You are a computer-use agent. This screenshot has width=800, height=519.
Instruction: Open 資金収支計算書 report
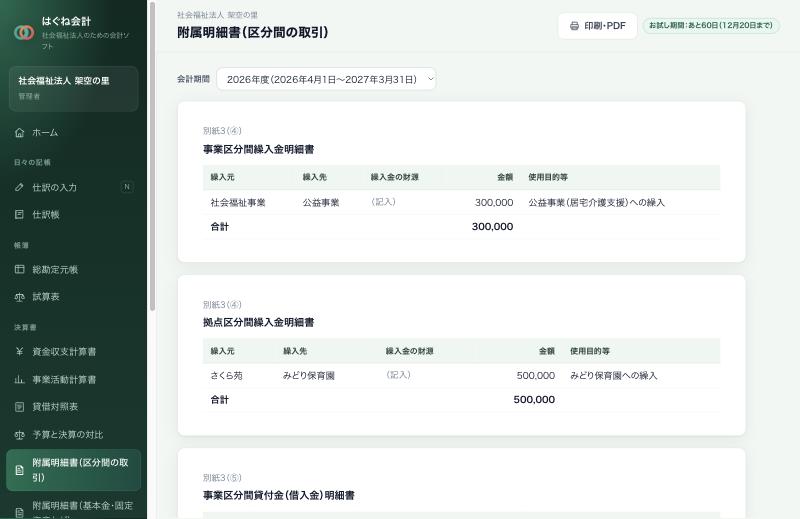tap(73, 351)
